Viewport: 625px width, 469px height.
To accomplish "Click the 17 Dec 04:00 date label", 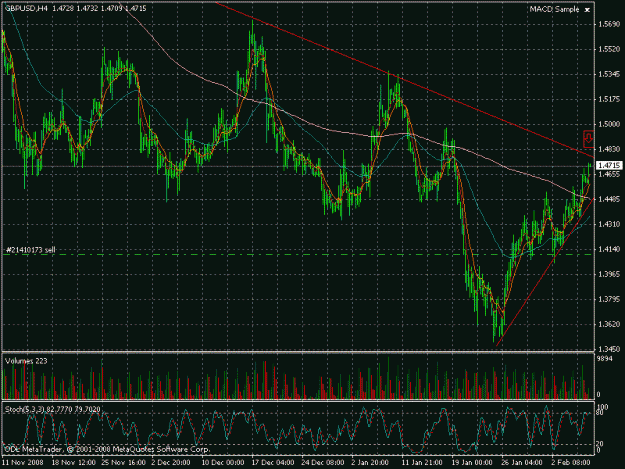I will pos(273,463).
